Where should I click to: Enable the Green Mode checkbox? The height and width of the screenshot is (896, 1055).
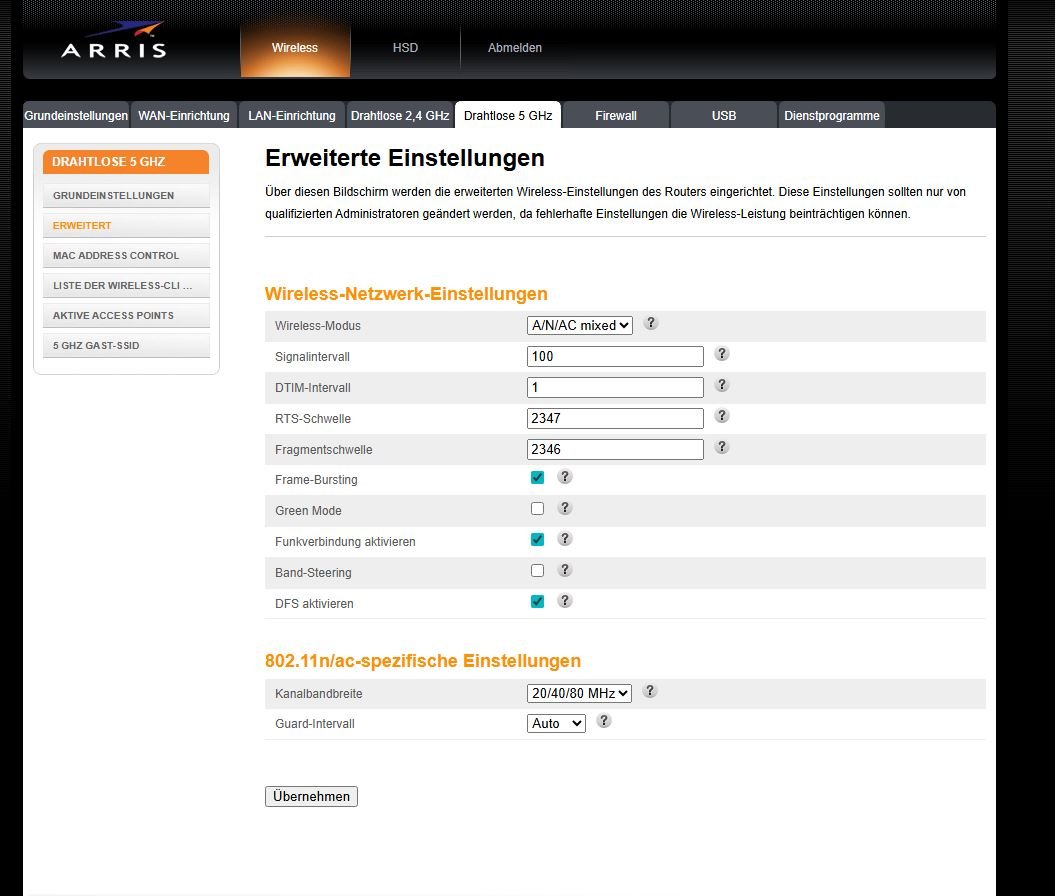(537, 509)
